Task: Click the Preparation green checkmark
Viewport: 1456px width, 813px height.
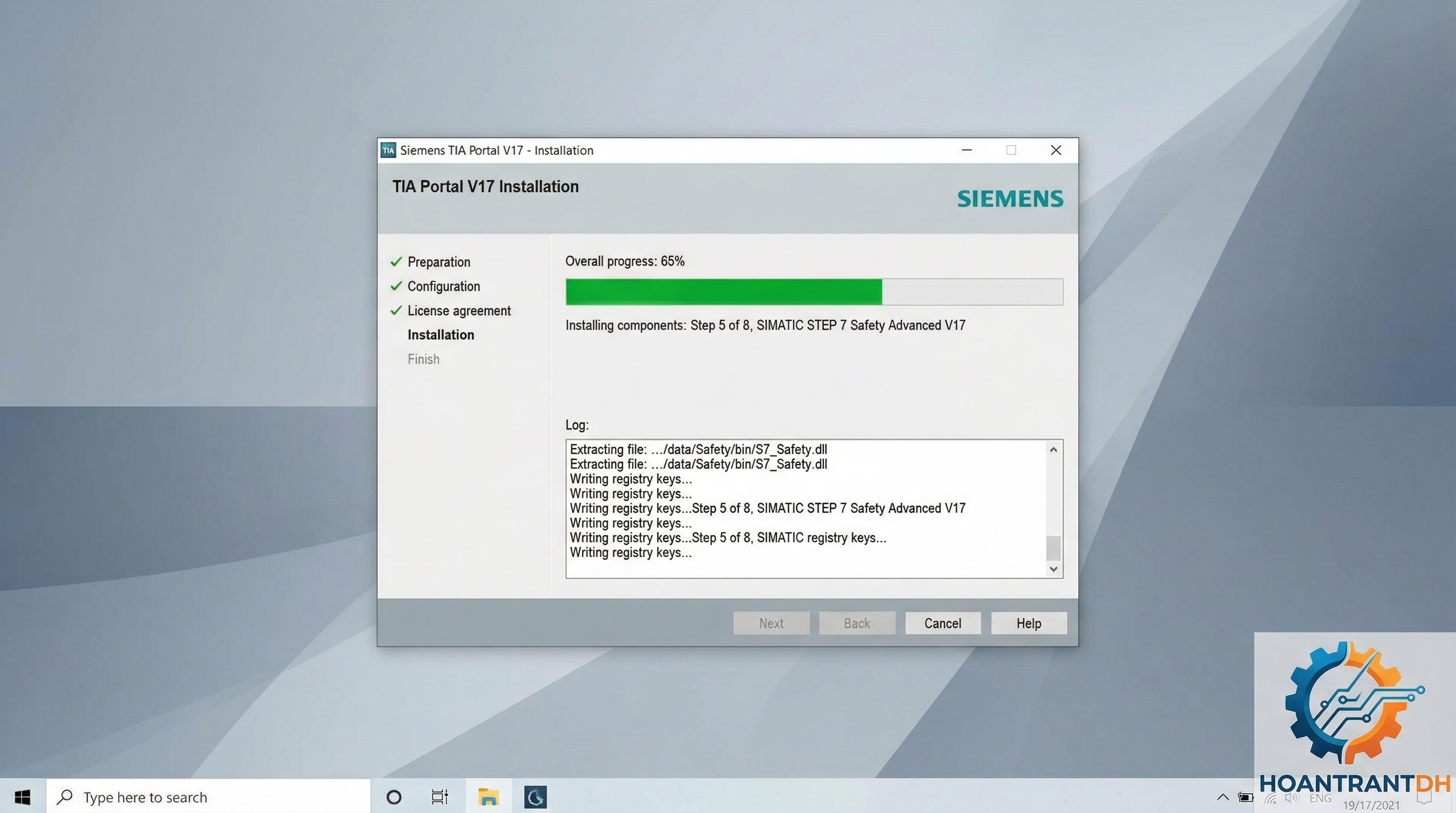Action: click(x=396, y=262)
